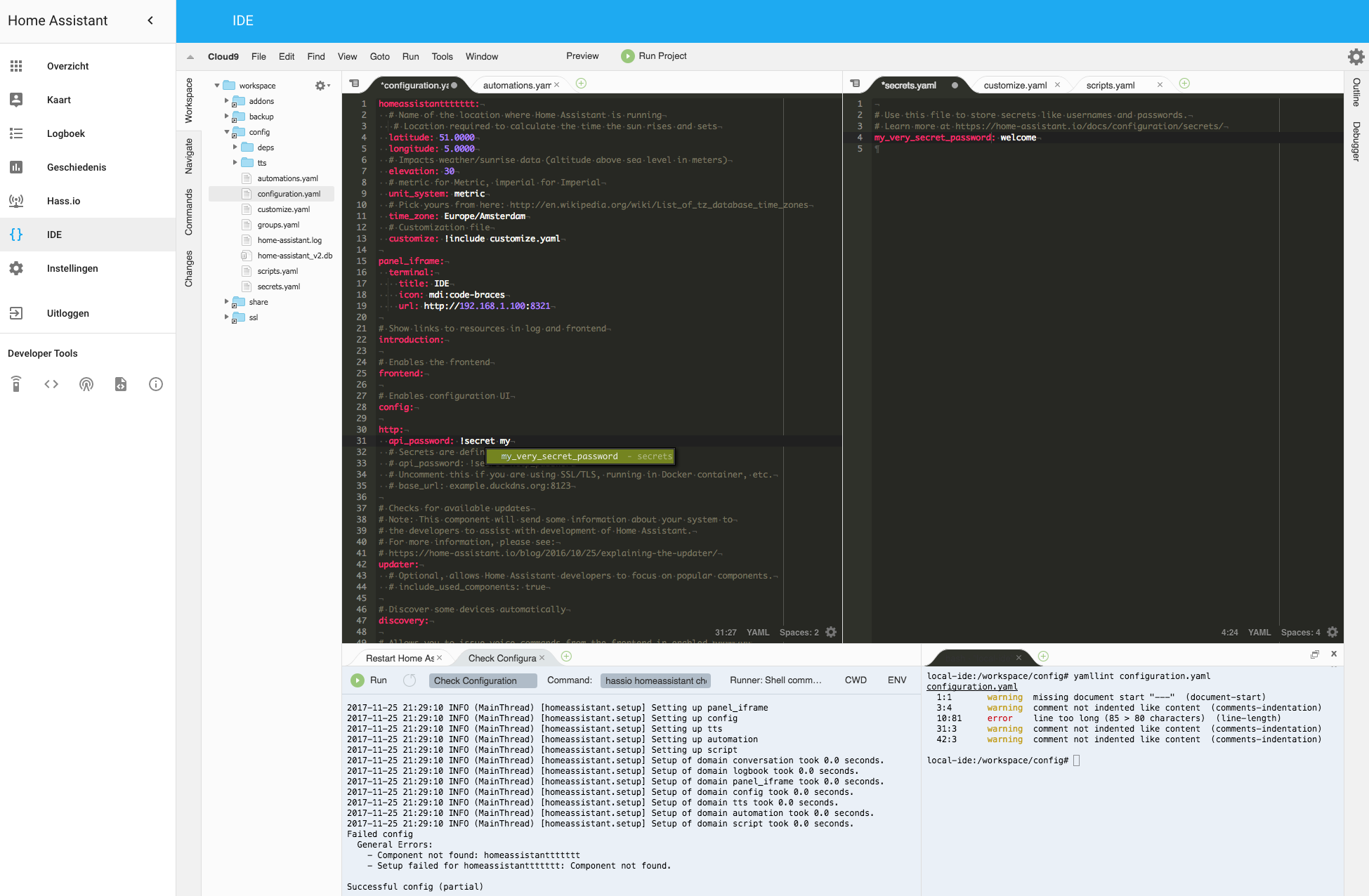The height and width of the screenshot is (896, 1369).
Task: Open the configuration.yaml editor settings gear
Action: [831, 632]
